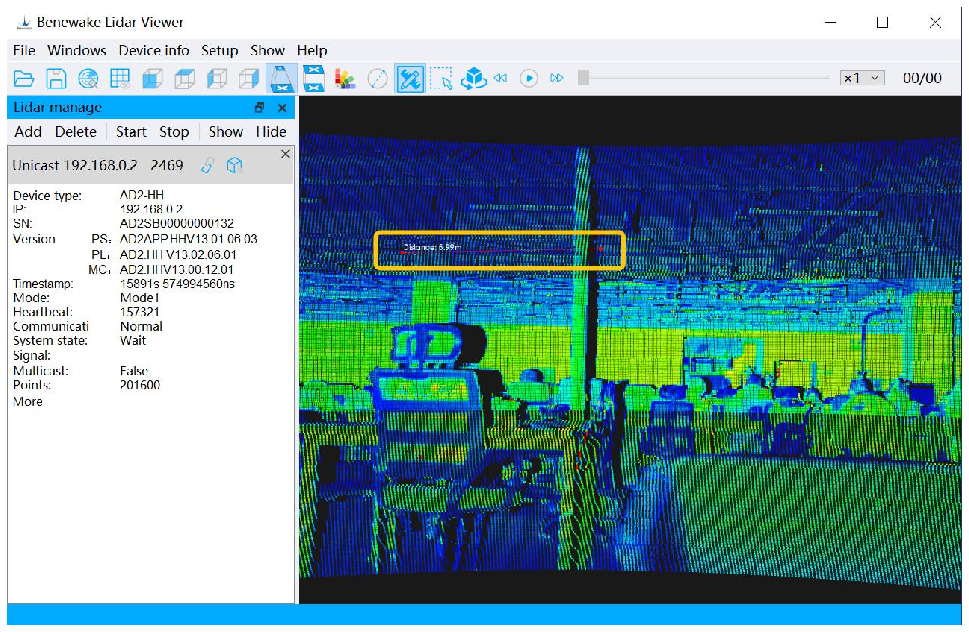Click the Timestamp value 15891s
The image size is (969, 632).
point(177,284)
